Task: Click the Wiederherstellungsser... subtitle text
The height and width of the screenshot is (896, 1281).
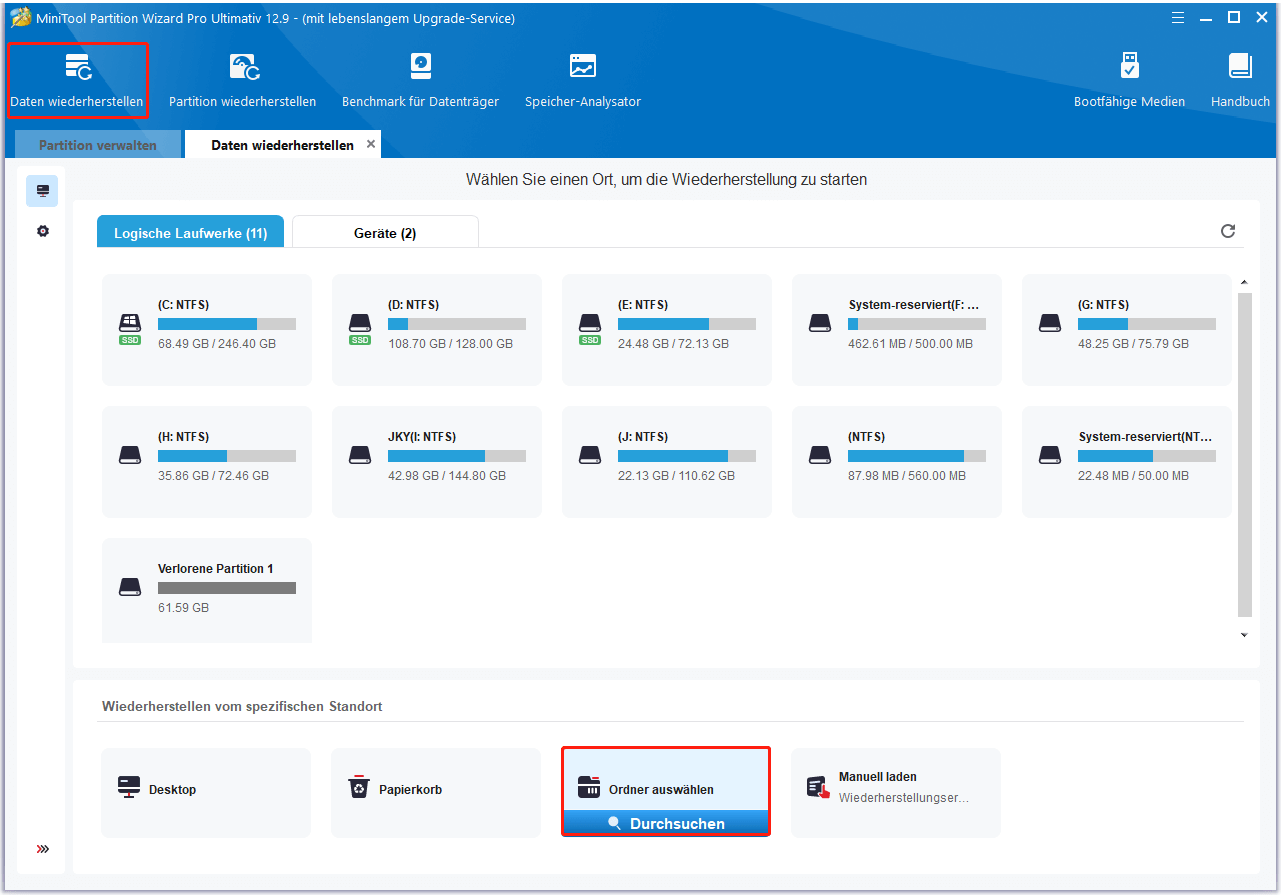Action: click(x=904, y=798)
